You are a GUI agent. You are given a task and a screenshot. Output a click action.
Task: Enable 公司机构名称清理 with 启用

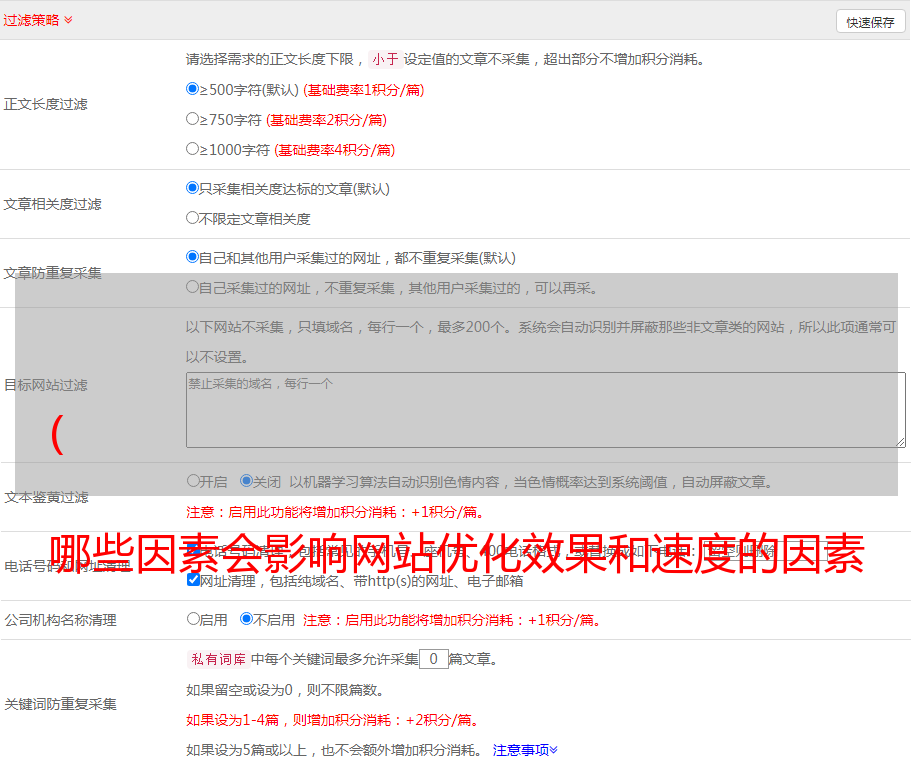click(193, 619)
